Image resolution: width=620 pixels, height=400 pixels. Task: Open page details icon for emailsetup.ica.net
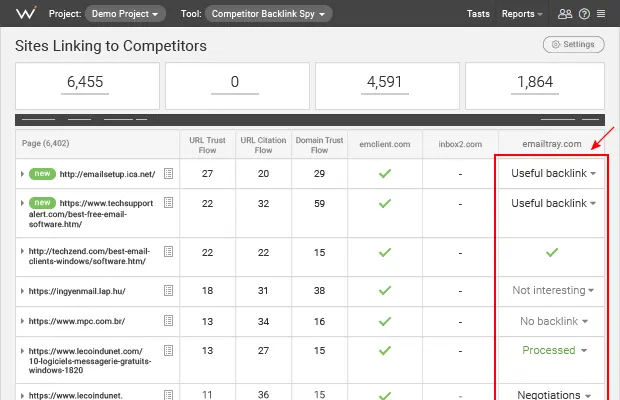(x=168, y=174)
